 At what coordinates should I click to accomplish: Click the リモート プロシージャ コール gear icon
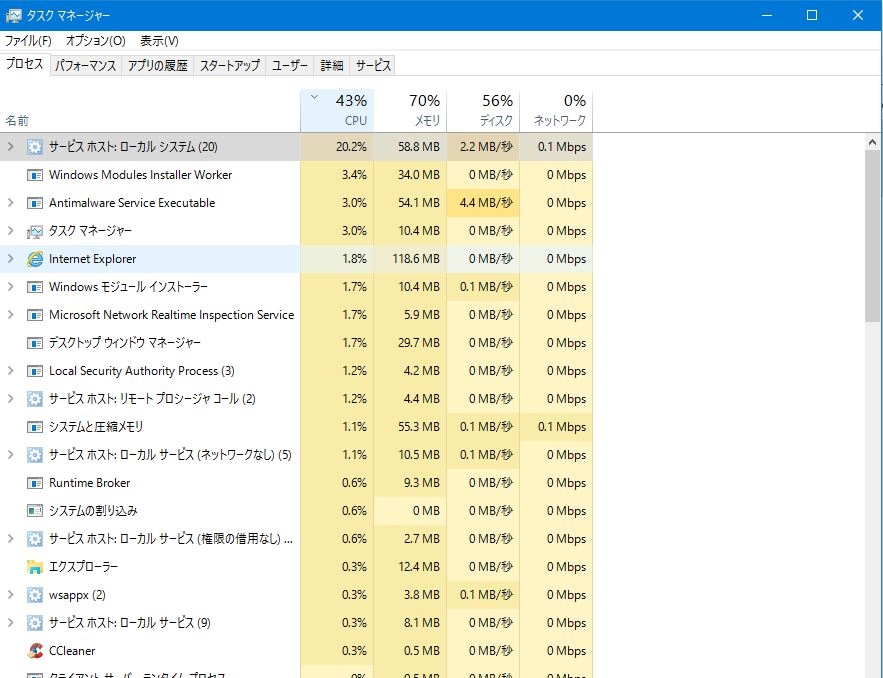(35, 399)
